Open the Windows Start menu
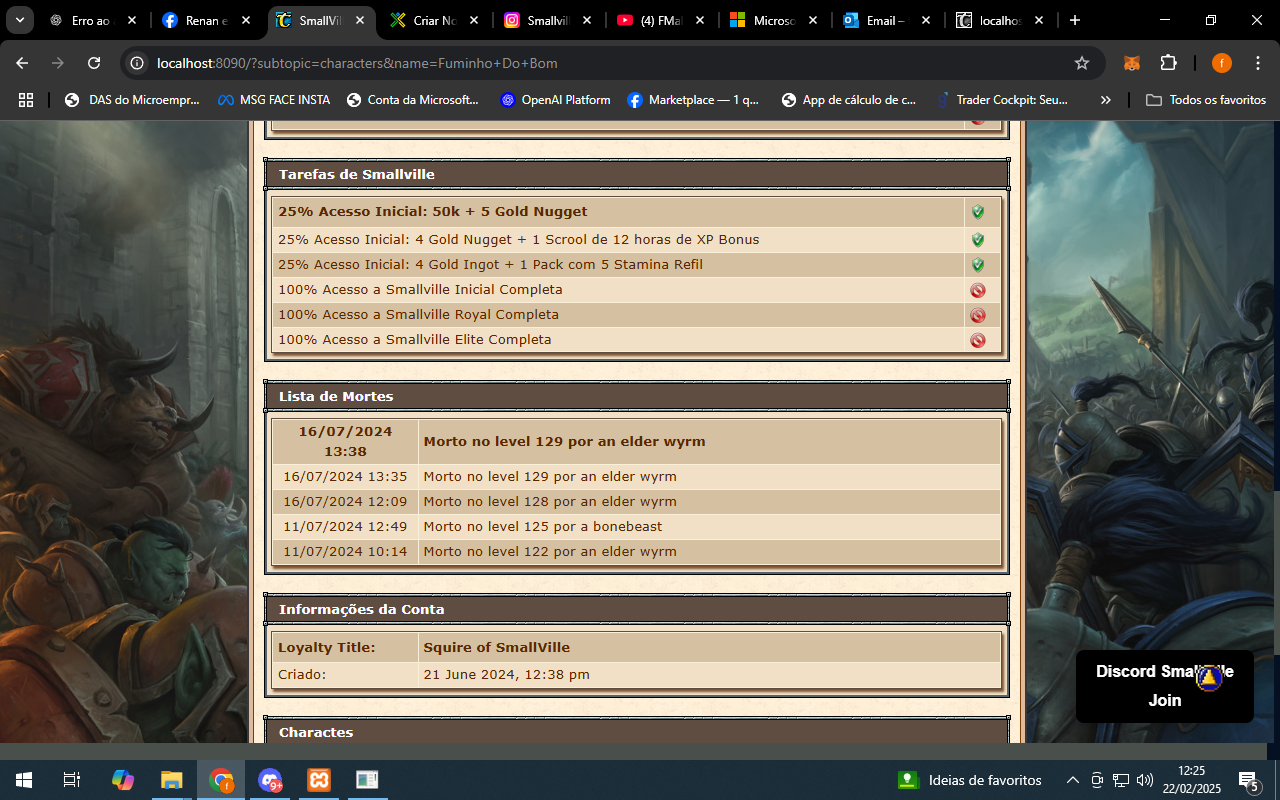The height and width of the screenshot is (800, 1280). [23, 780]
